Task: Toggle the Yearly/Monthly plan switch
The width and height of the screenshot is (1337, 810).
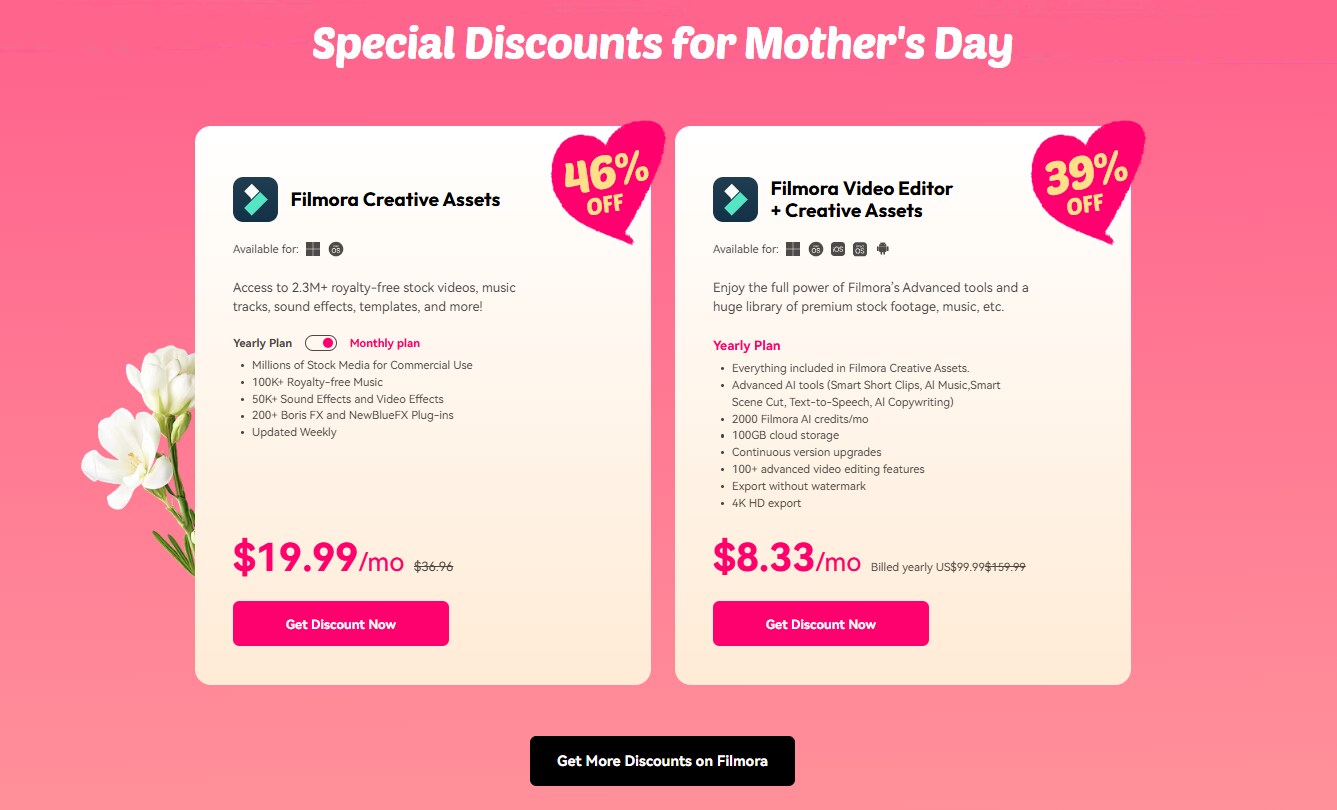Action: pos(321,343)
